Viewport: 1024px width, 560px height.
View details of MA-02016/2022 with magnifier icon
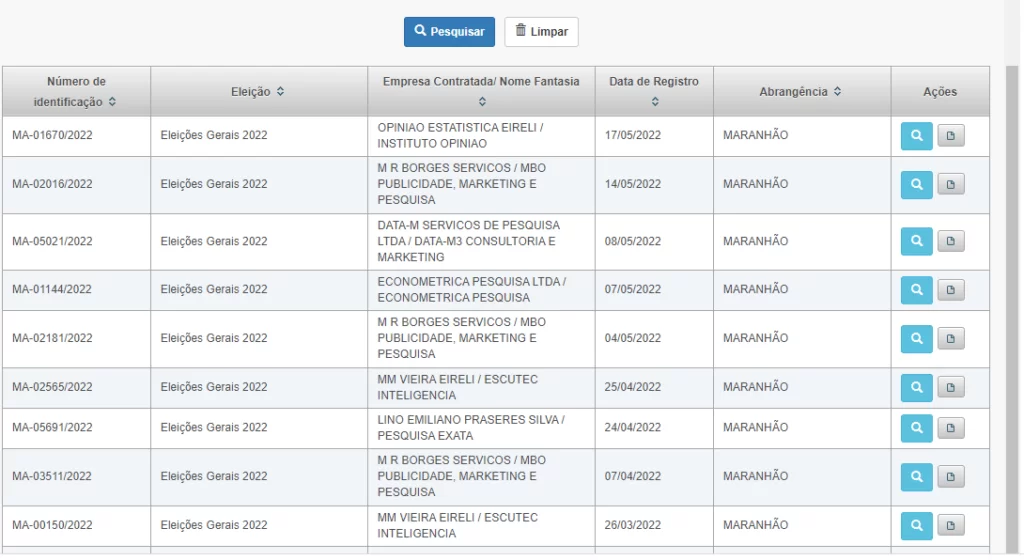click(916, 185)
